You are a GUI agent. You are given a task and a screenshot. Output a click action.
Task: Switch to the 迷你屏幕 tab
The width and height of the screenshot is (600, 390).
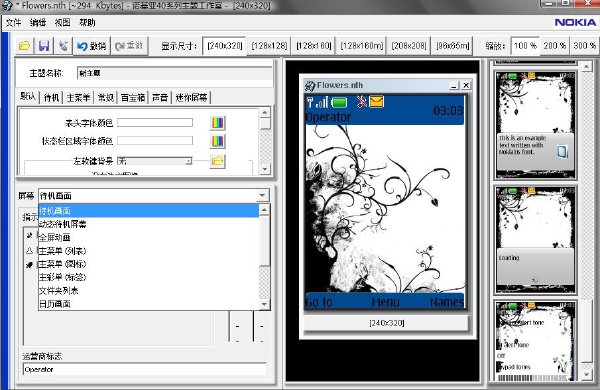pyautogui.click(x=191, y=98)
